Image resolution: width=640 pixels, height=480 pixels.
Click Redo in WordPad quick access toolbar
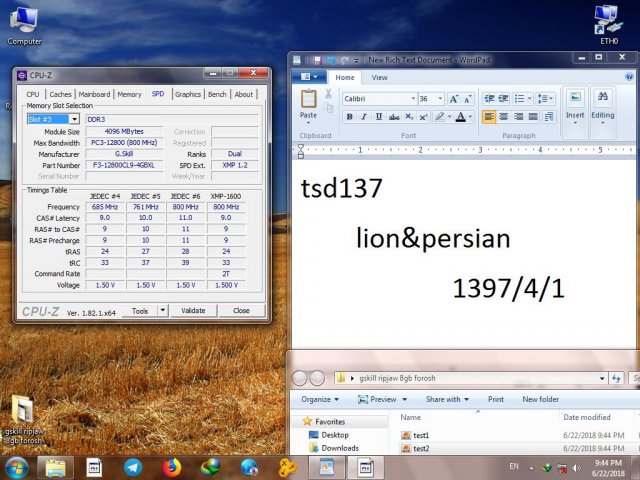344,60
